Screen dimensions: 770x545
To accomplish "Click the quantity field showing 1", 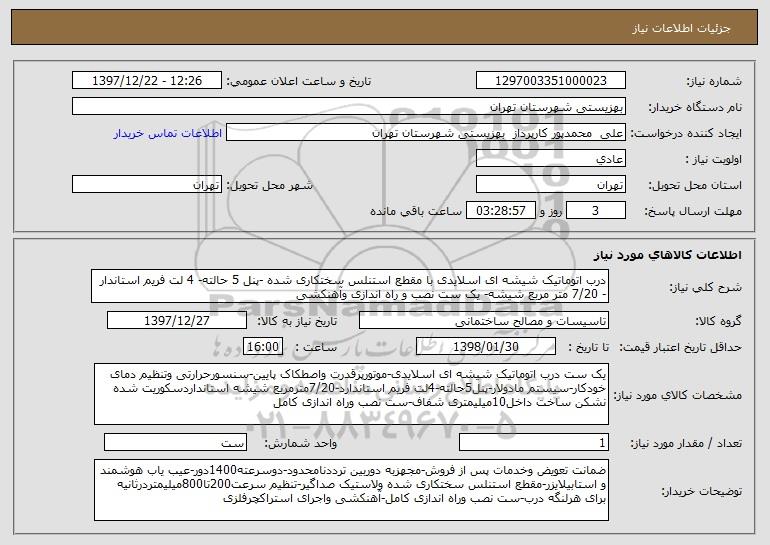I will (534, 442).
